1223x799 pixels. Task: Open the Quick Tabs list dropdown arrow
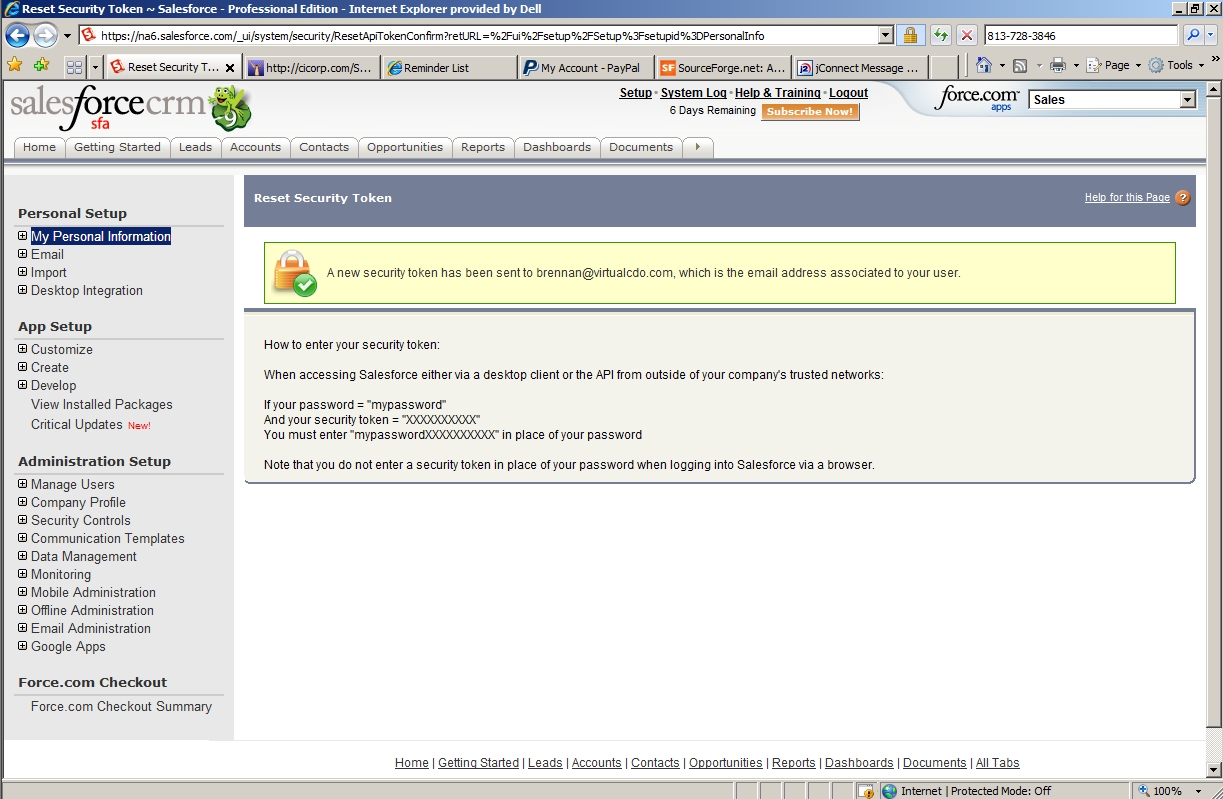(95, 67)
